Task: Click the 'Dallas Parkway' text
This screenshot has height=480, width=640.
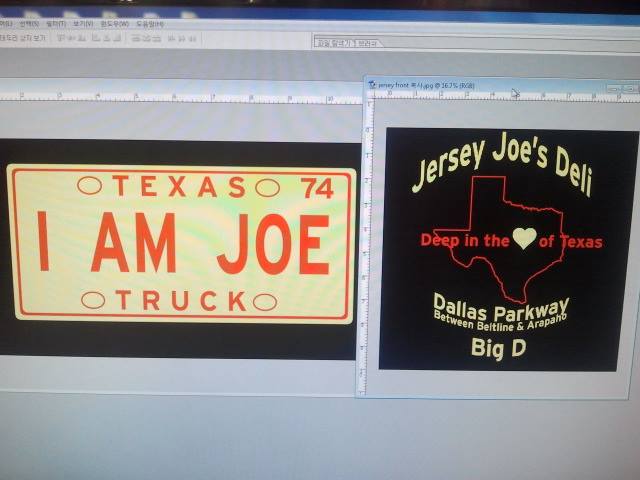Action: [x=501, y=307]
